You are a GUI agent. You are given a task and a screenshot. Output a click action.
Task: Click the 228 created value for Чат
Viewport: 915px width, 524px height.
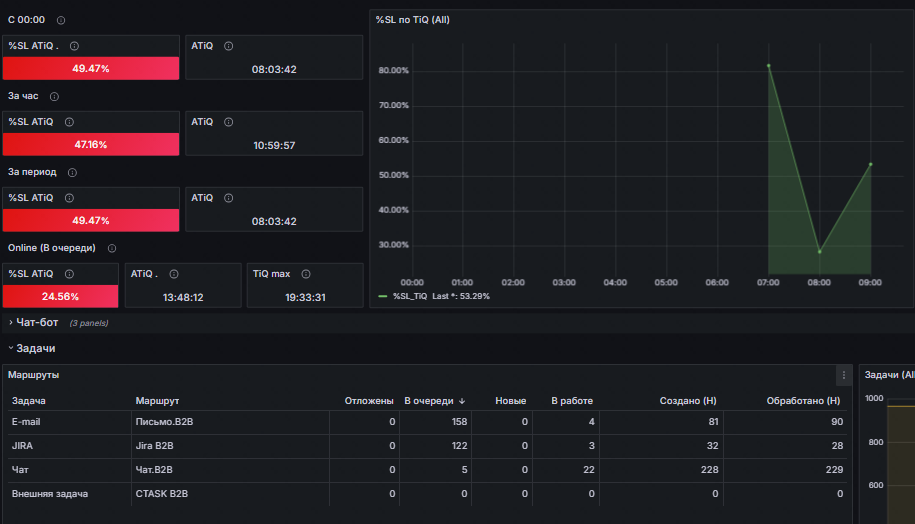pyautogui.click(x=710, y=470)
